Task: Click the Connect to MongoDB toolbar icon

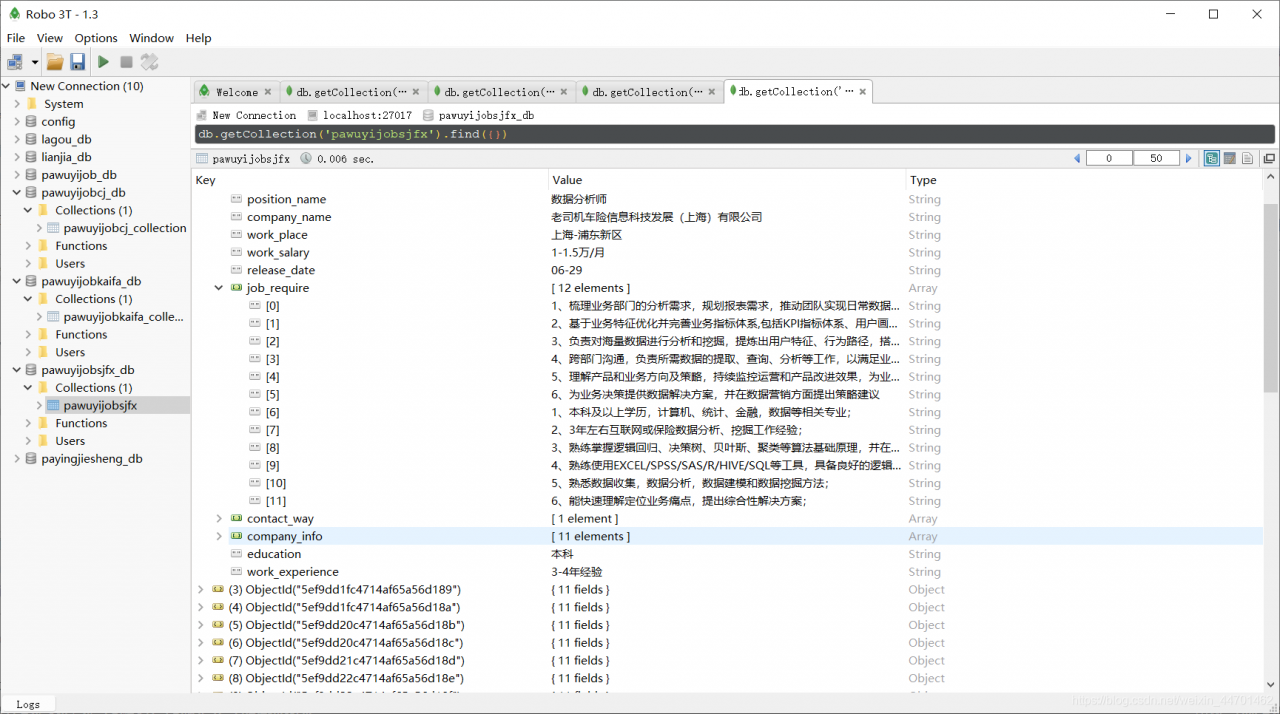Action: point(15,62)
